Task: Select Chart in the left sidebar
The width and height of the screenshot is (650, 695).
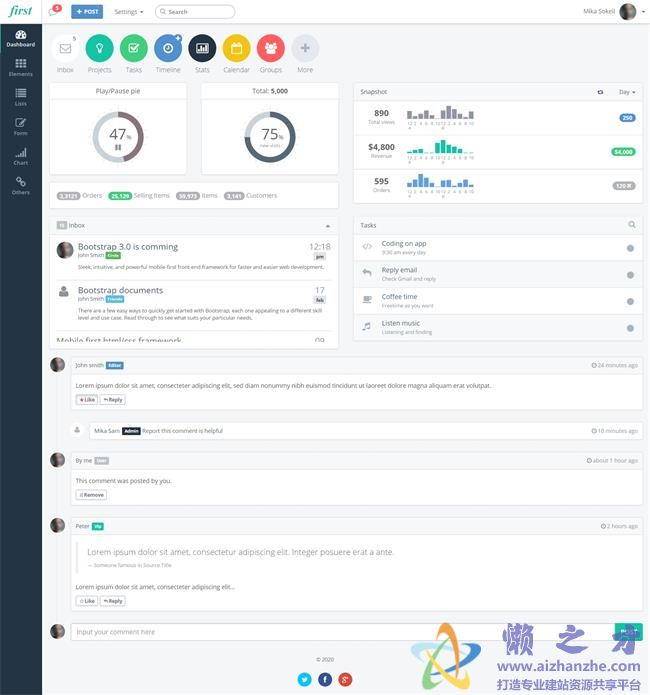Action: [21, 157]
